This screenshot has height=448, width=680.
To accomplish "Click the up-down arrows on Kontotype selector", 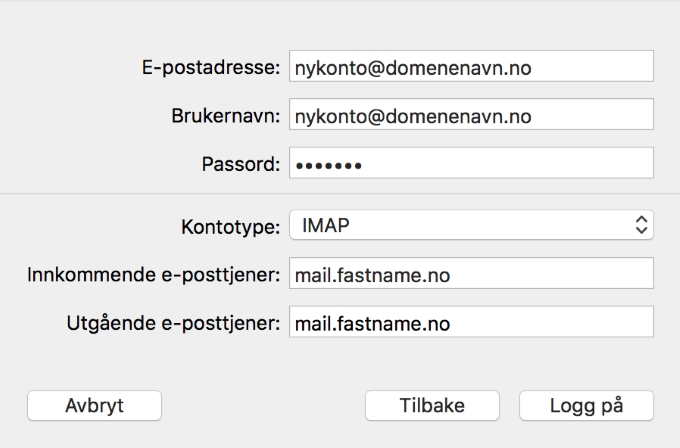I will pos(641,225).
